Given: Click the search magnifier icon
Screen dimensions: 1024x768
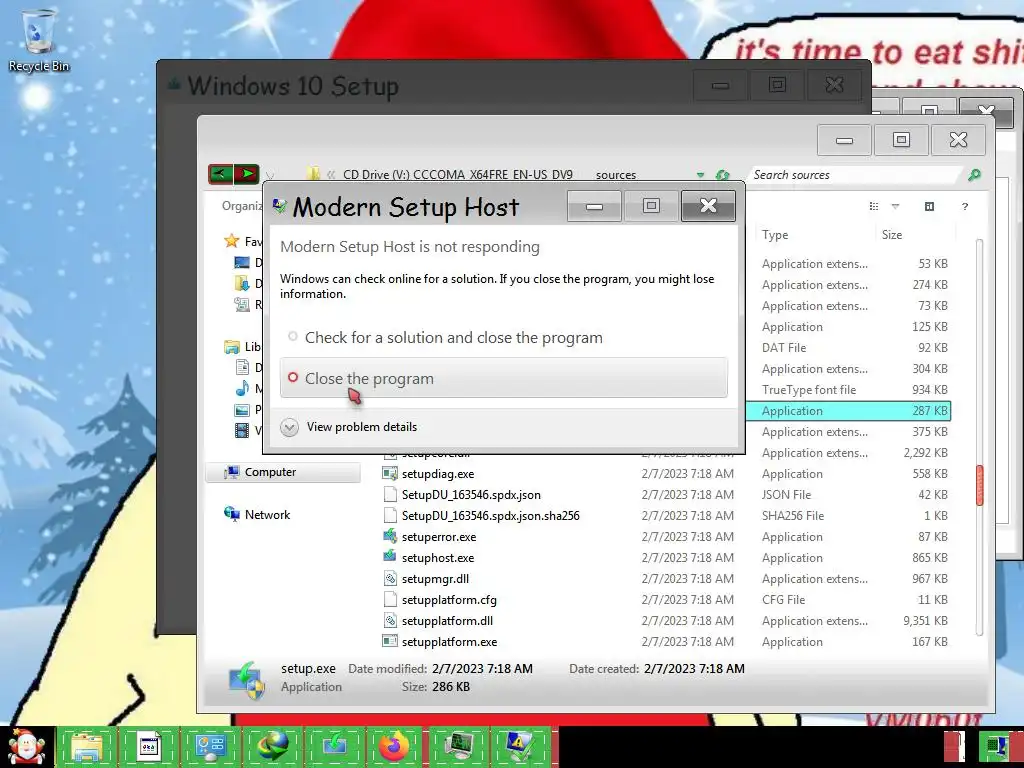Looking at the screenshot, I should click(x=974, y=175).
